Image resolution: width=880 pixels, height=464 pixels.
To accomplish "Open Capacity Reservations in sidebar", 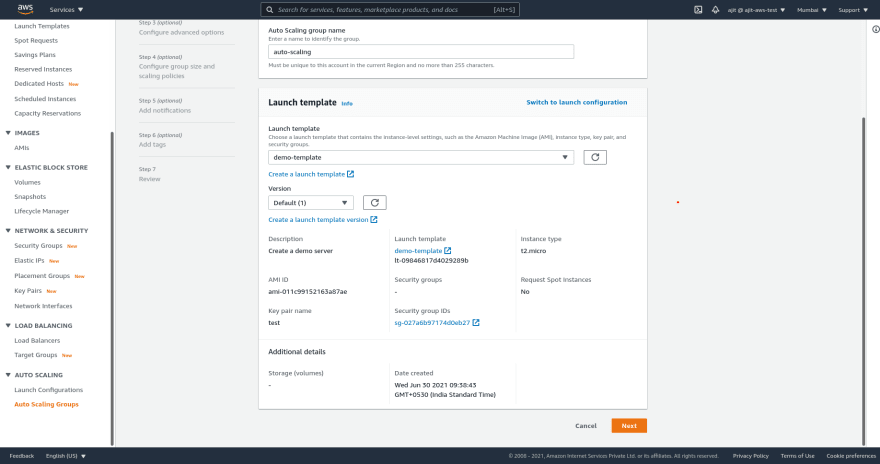I will click(48, 113).
